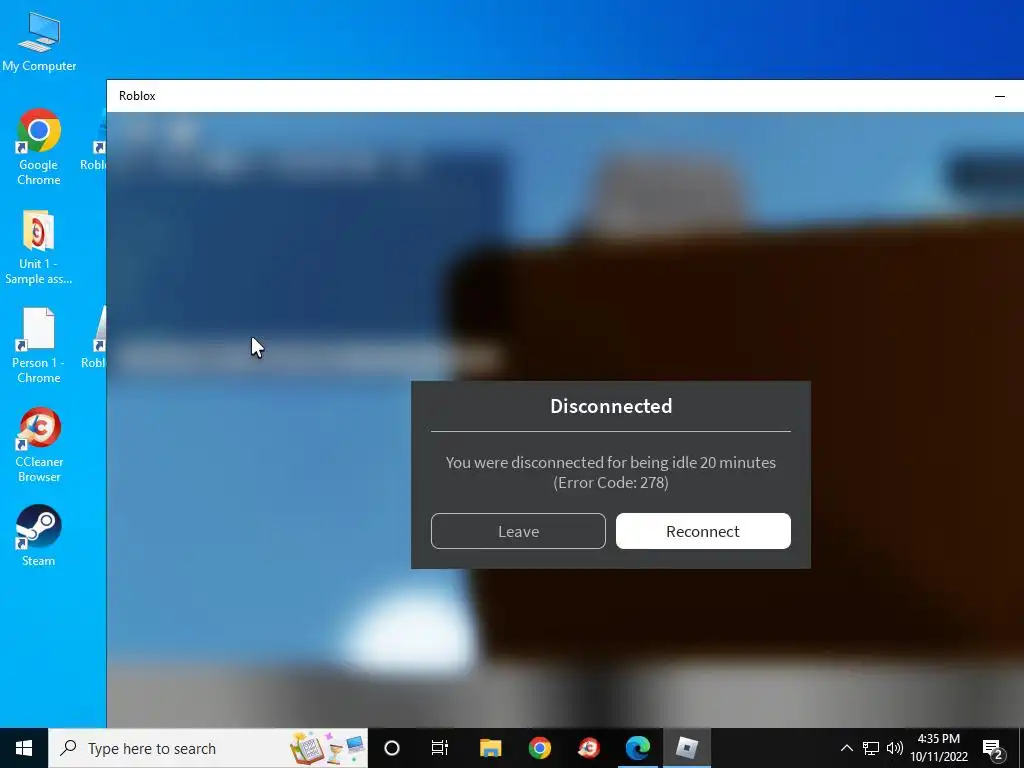Launch Chrome from the taskbar

tap(539, 748)
